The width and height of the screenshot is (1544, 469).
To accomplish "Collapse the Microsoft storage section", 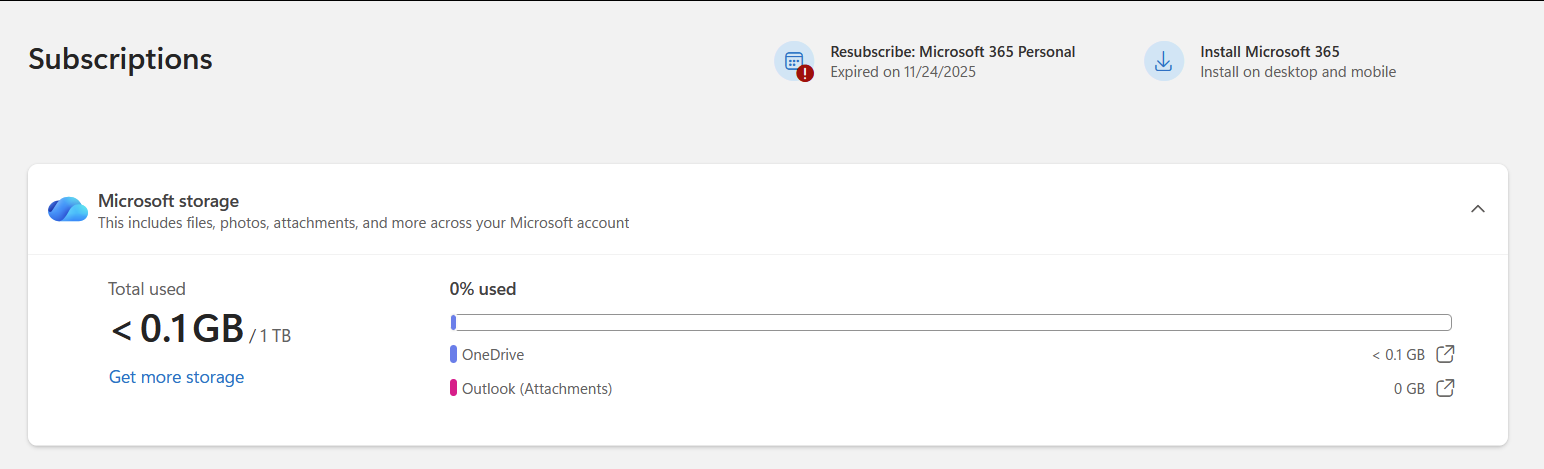I will tap(1477, 209).
